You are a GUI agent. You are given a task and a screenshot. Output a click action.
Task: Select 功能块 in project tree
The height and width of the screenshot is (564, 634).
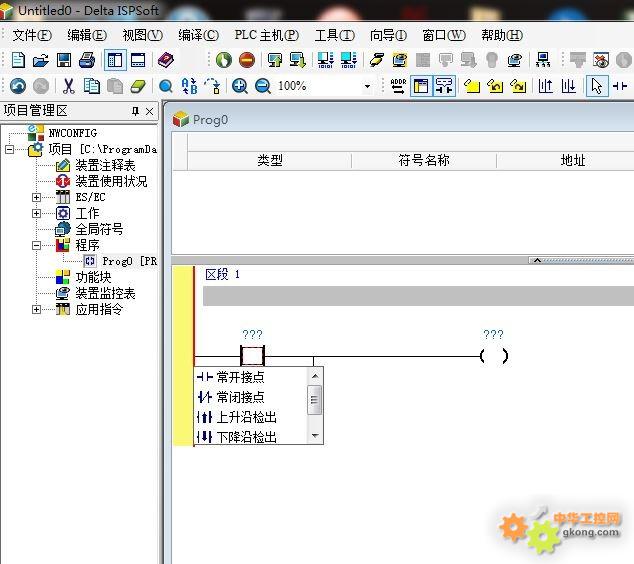pos(93,277)
